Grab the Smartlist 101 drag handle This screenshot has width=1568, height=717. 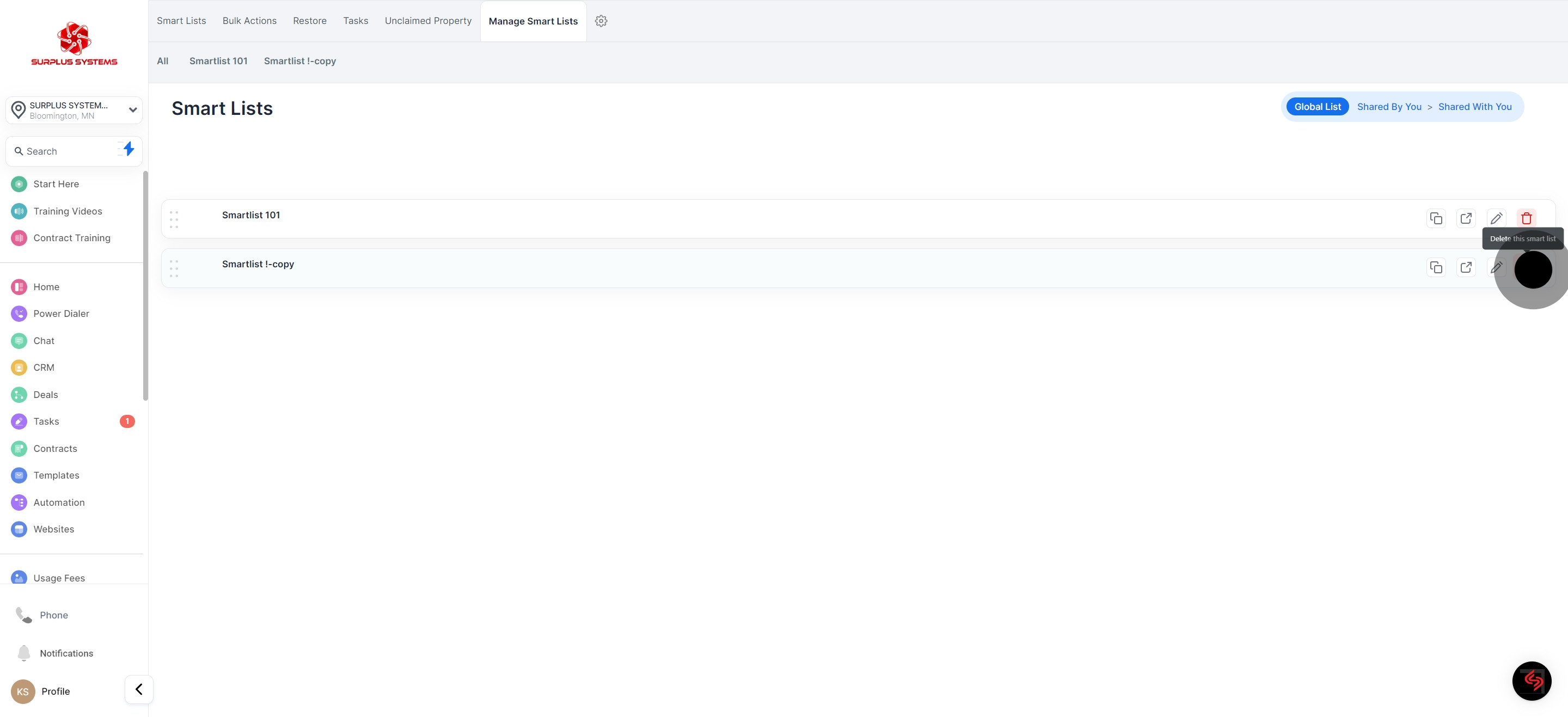(x=174, y=220)
